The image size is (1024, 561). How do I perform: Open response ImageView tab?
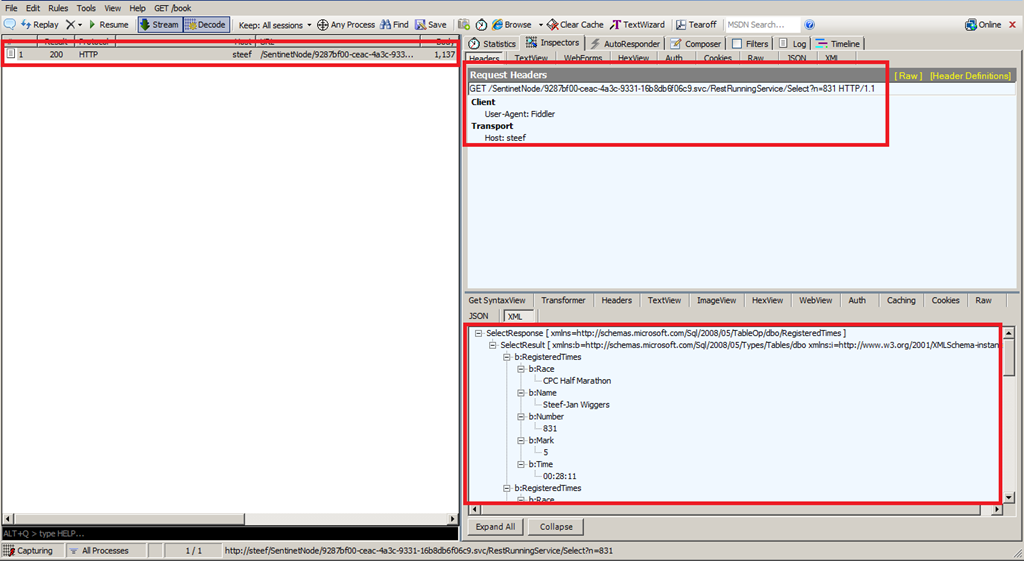click(716, 300)
